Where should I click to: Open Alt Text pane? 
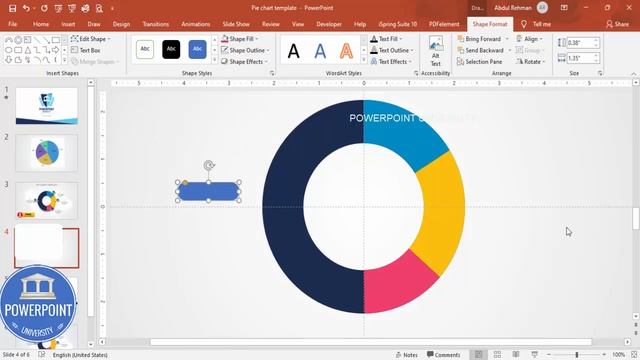pos(436,51)
